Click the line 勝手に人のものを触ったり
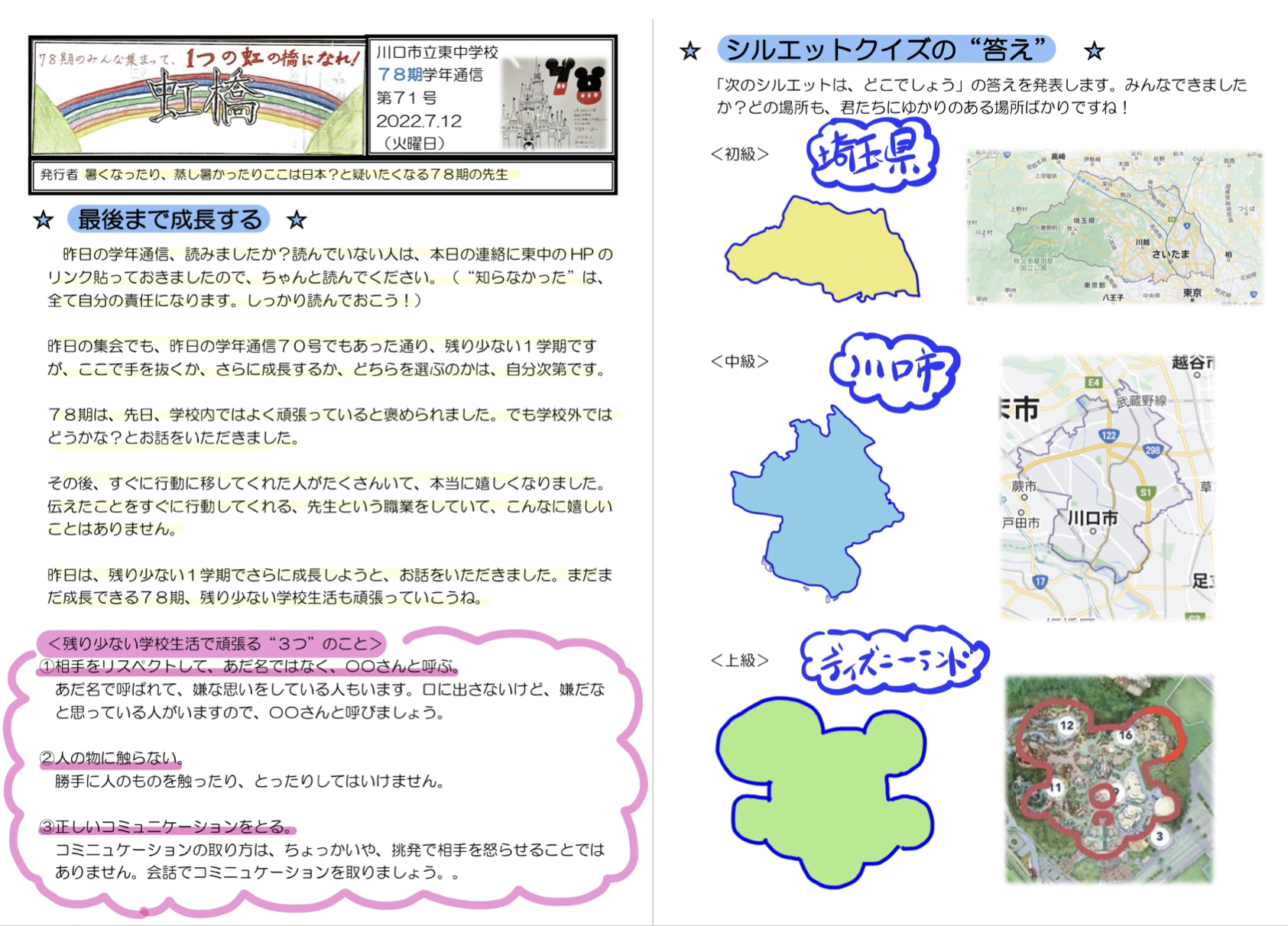Screen dimensions: 1288x926 click(x=249, y=781)
